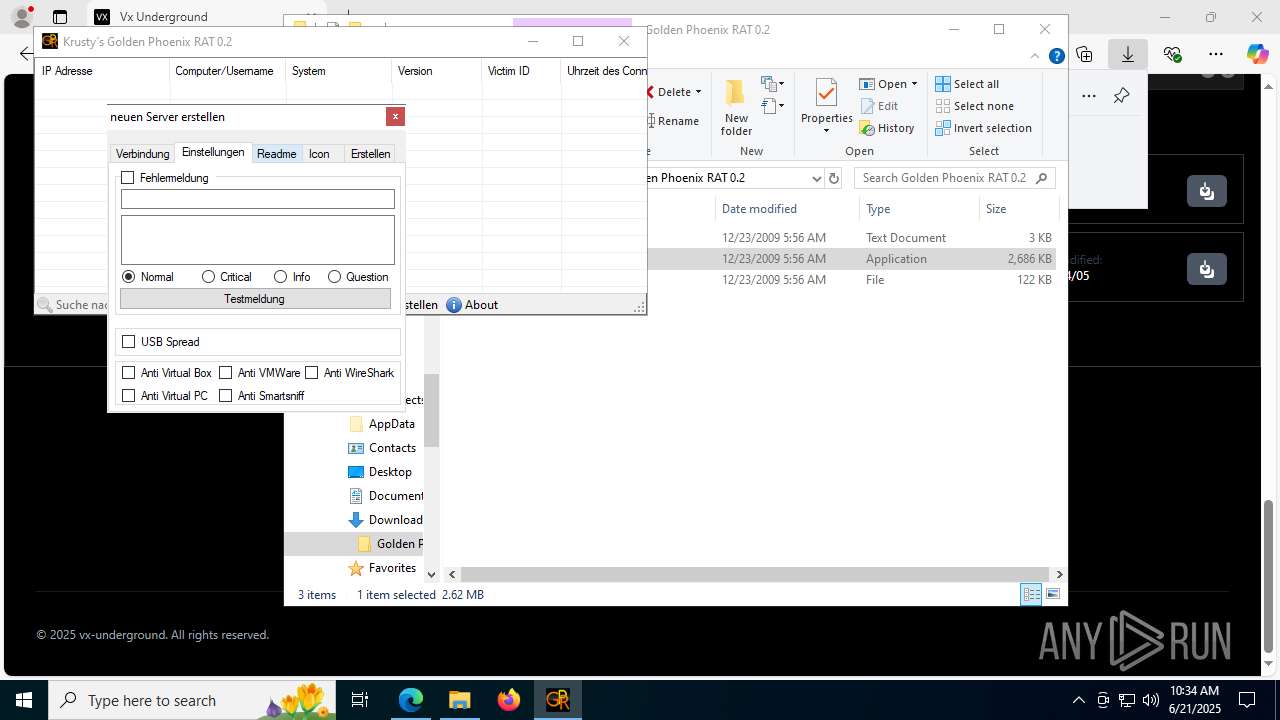Select the Critical radio button

tap(208, 277)
